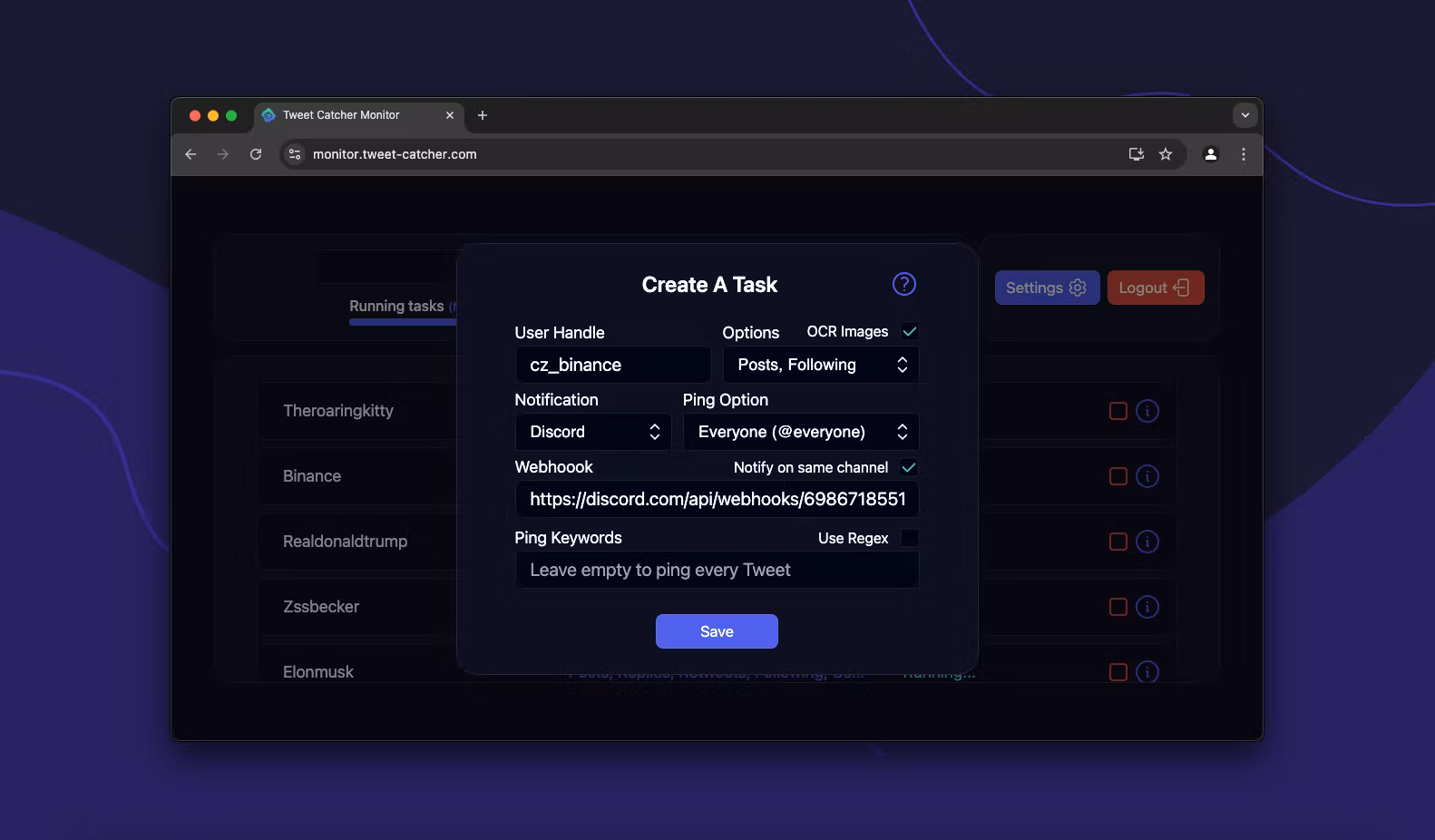Select the Theroaringkitty task checkbox

tap(1118, 411)
